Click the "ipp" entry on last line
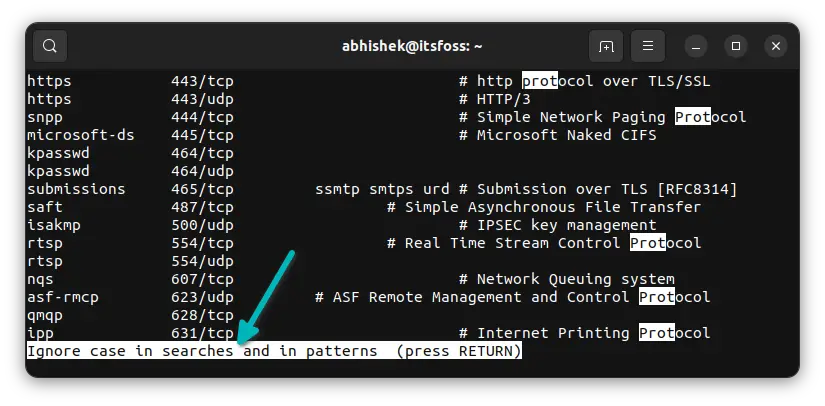Viewport: 825px width, 406px height. (41, 333)
